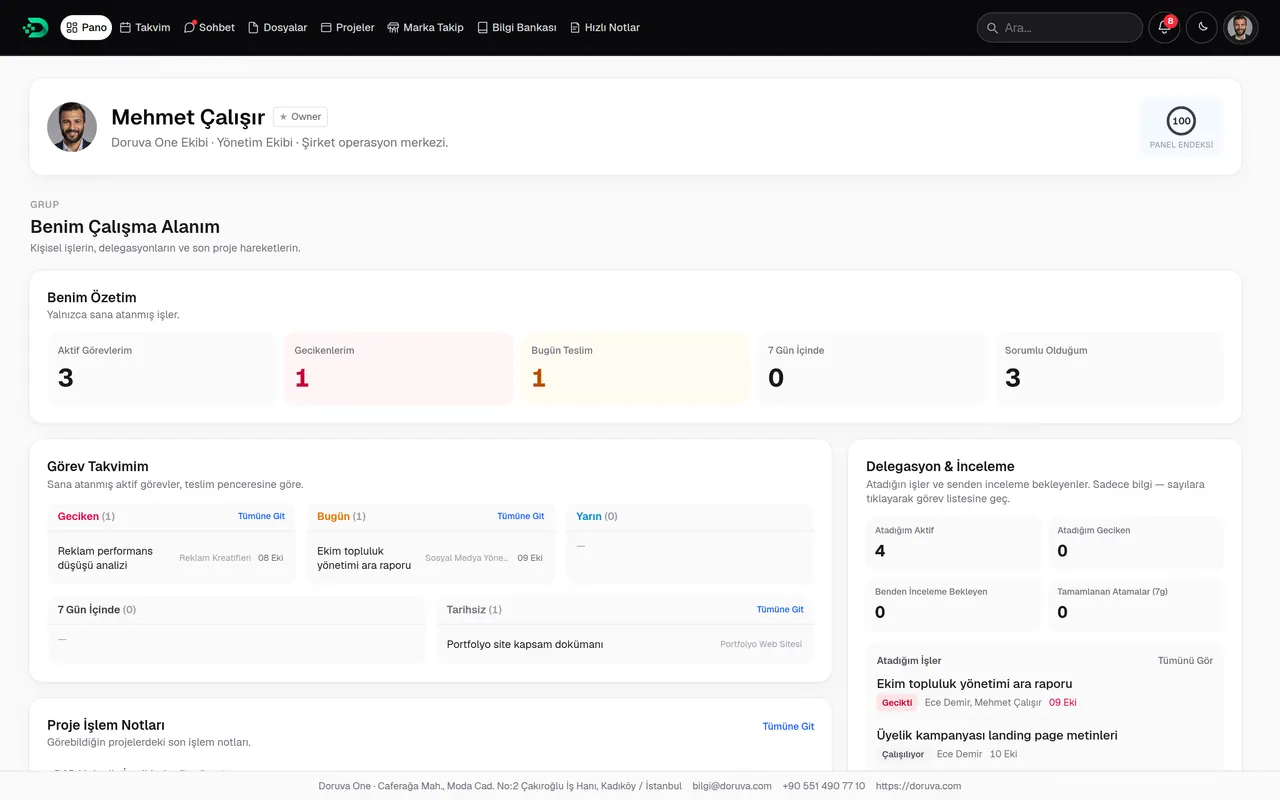
Task: Click the Atadığım Geciken count
Action: [x=1062, y=551]
